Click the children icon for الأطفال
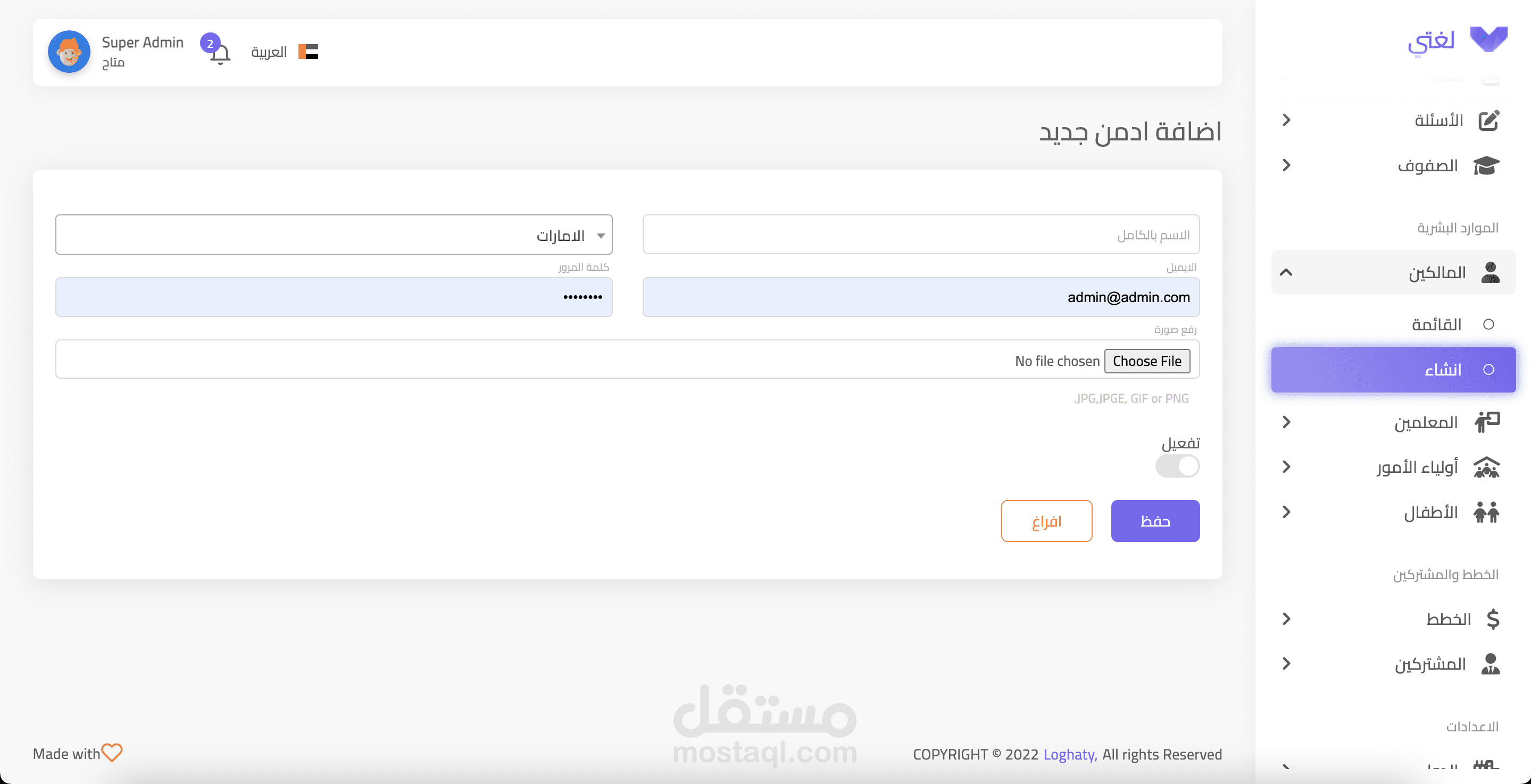This screenshot has height=784, width=1531. pyautogui.click(x=1486, y=512)
